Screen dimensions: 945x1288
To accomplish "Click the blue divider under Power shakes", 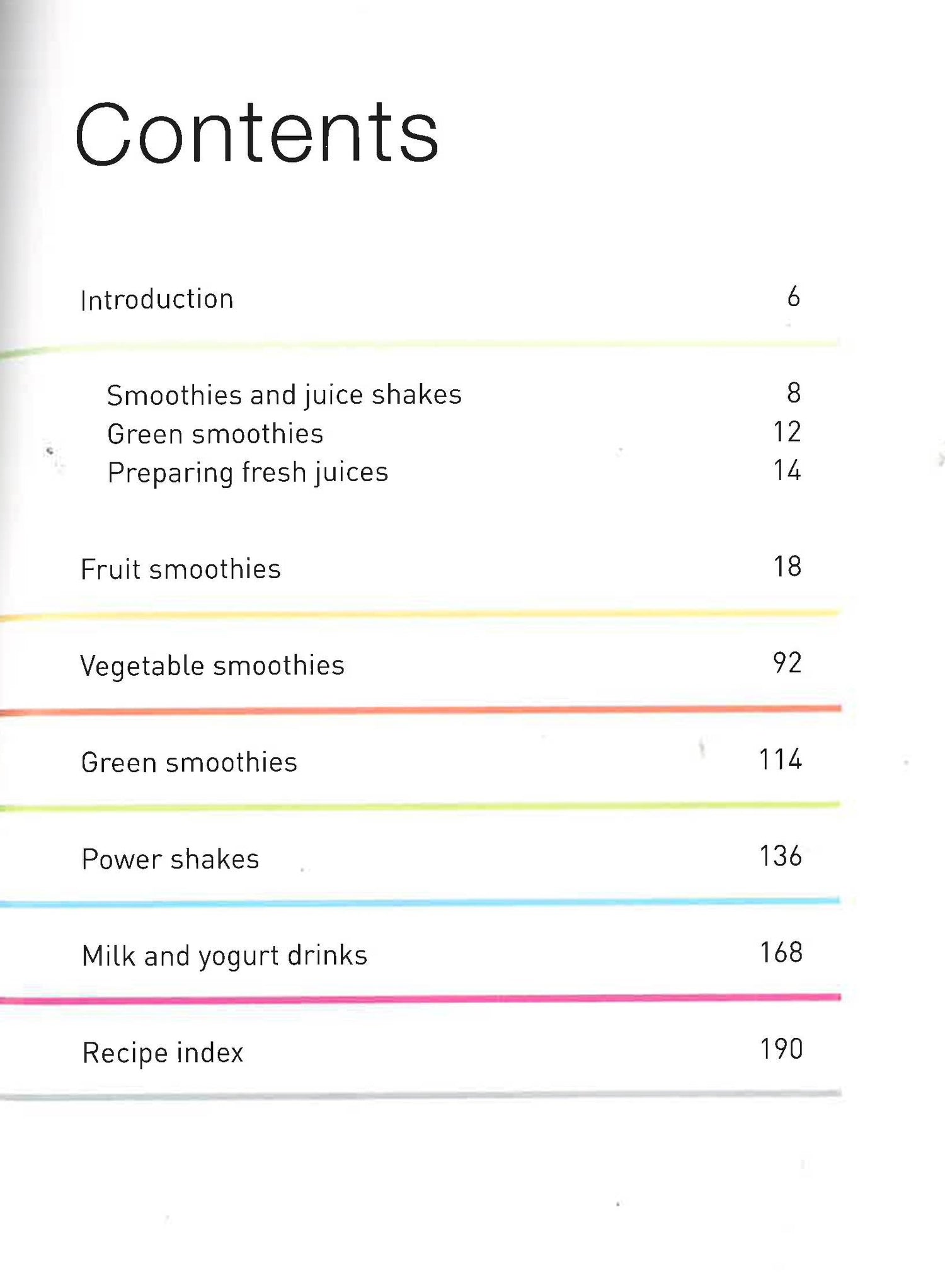I will pyautogui.click(x=420, y=903).
